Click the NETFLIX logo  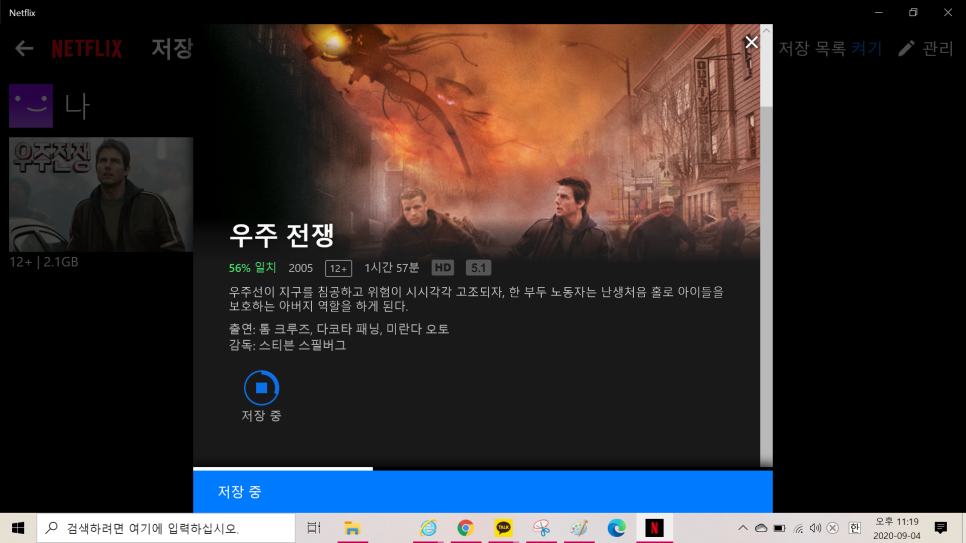87,48
